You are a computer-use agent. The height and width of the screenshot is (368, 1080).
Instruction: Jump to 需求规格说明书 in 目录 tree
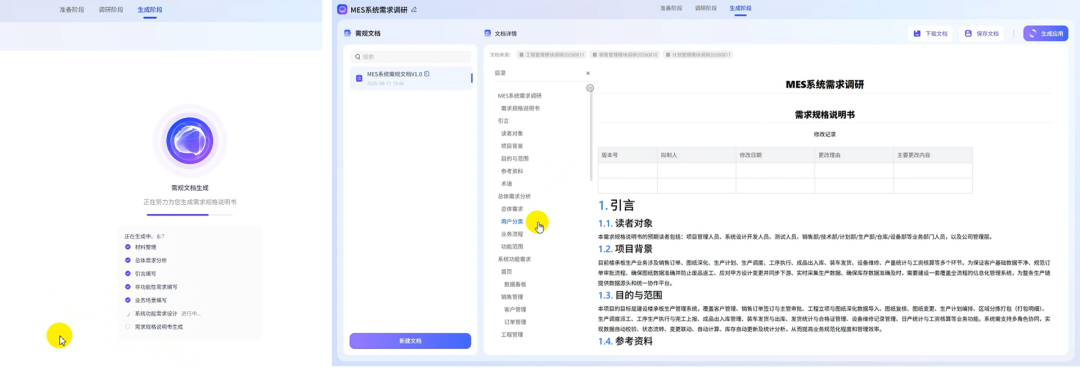pos(520,108)
